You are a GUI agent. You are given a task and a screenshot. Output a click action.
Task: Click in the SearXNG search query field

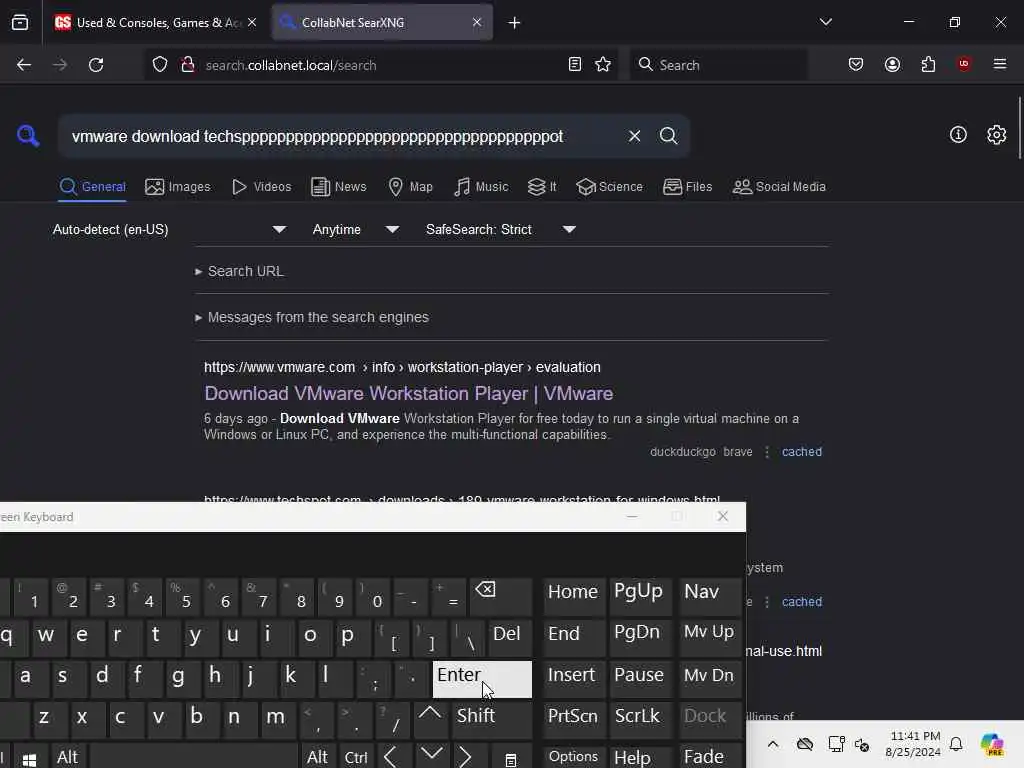click(340, 136)
